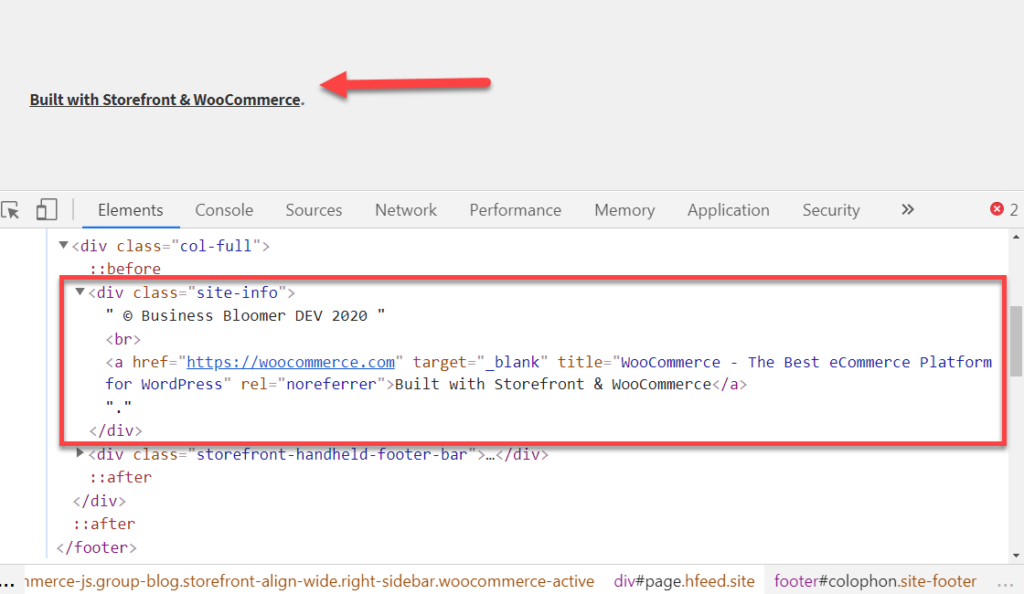Open the Application tab
Image resolution: width=1024 pixels, height=594 pixels.
click(728, 210)
